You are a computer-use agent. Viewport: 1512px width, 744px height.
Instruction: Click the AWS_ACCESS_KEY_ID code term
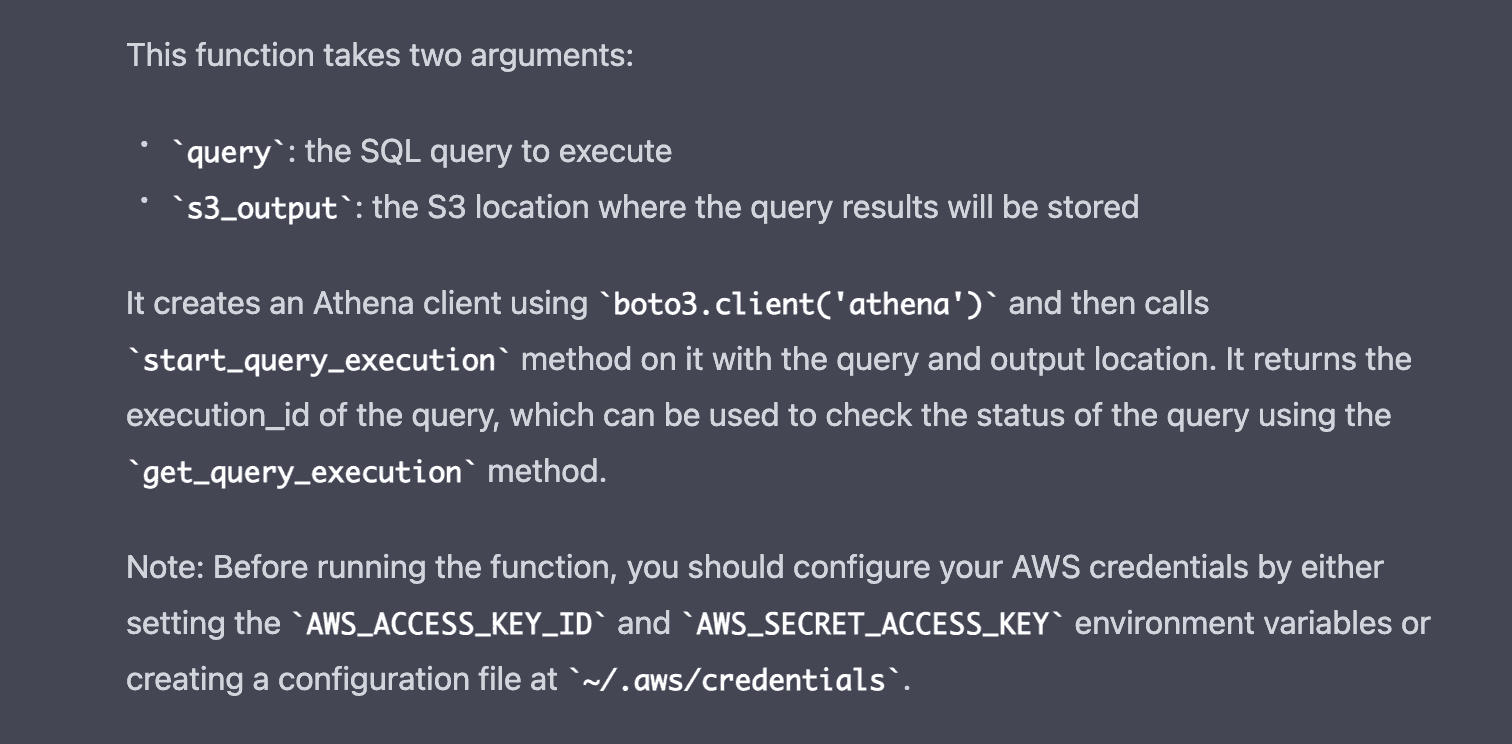pos(448,623)
